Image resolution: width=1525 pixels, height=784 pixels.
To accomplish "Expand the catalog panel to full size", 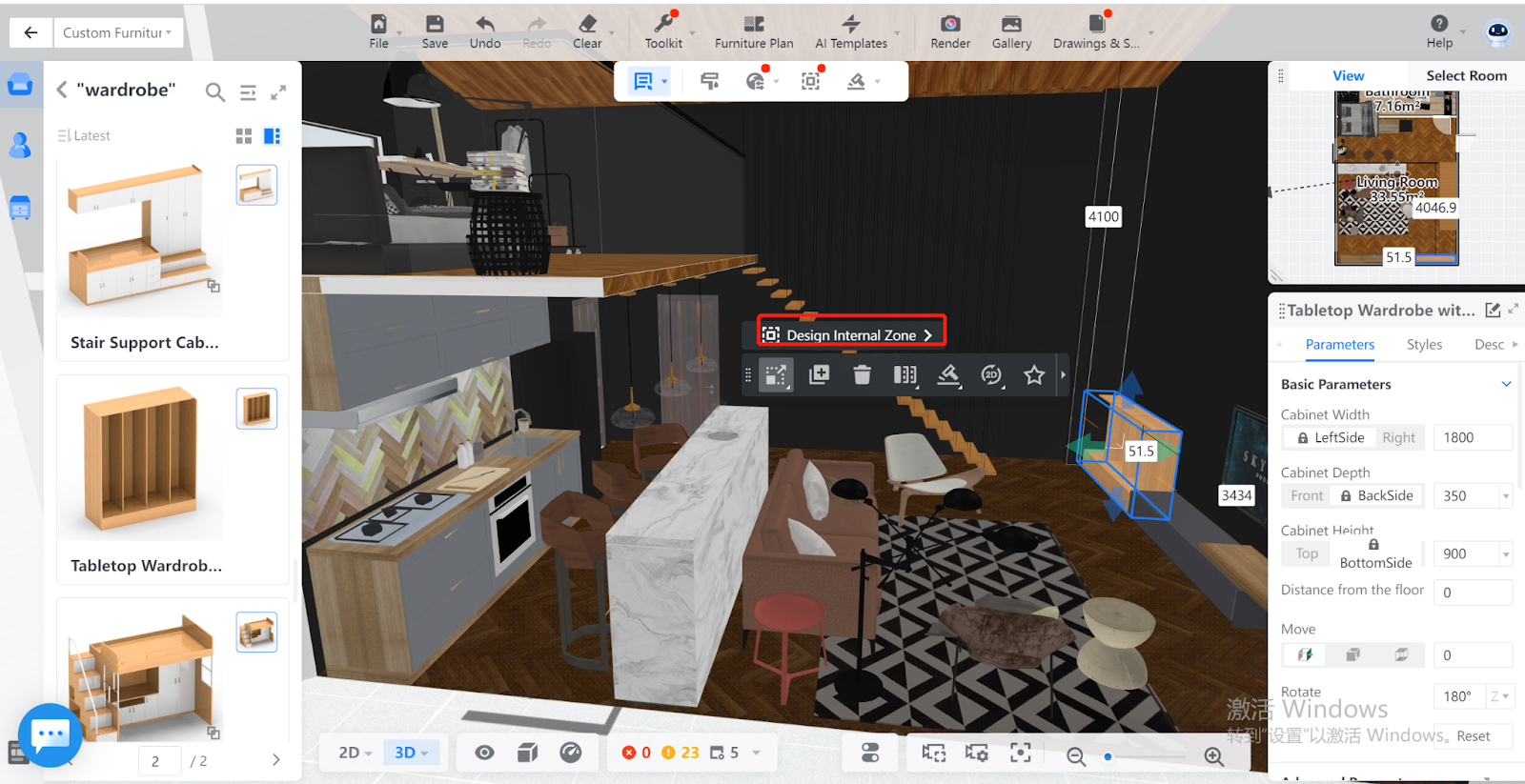I will [278, 91].
